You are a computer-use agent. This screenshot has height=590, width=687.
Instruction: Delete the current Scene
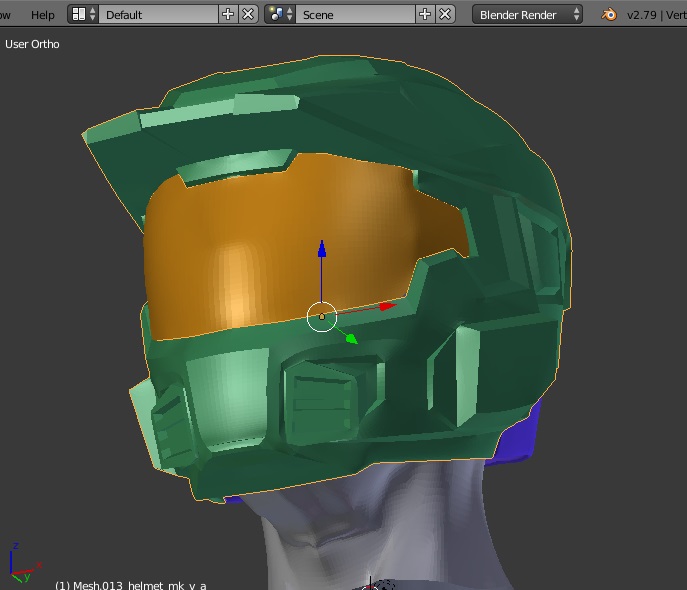tap(445, 14)
